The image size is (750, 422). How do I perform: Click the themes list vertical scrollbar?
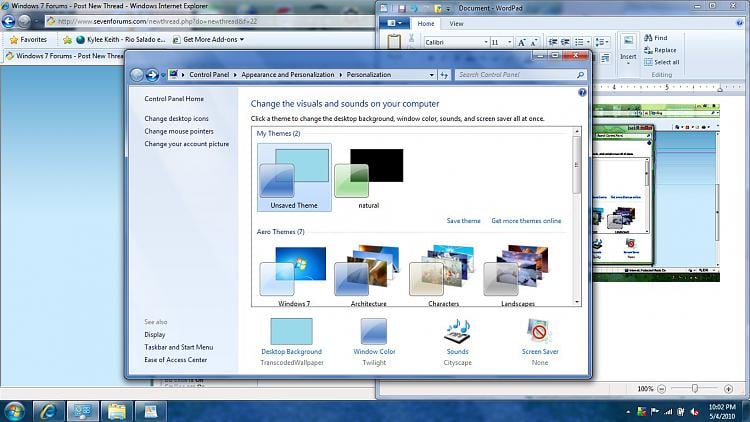(x=577, y=216)
